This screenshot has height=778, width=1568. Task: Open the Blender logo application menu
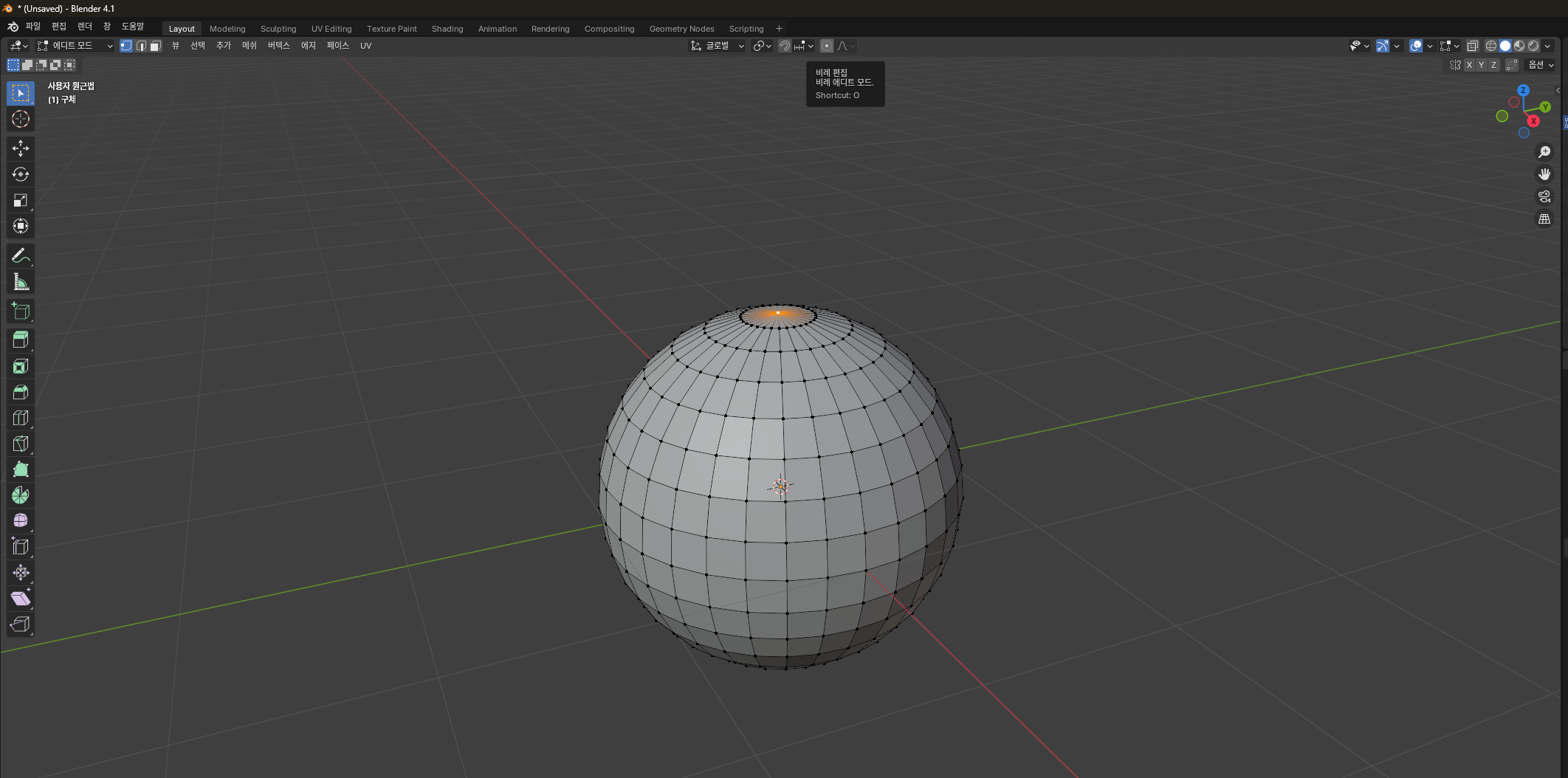13,27
